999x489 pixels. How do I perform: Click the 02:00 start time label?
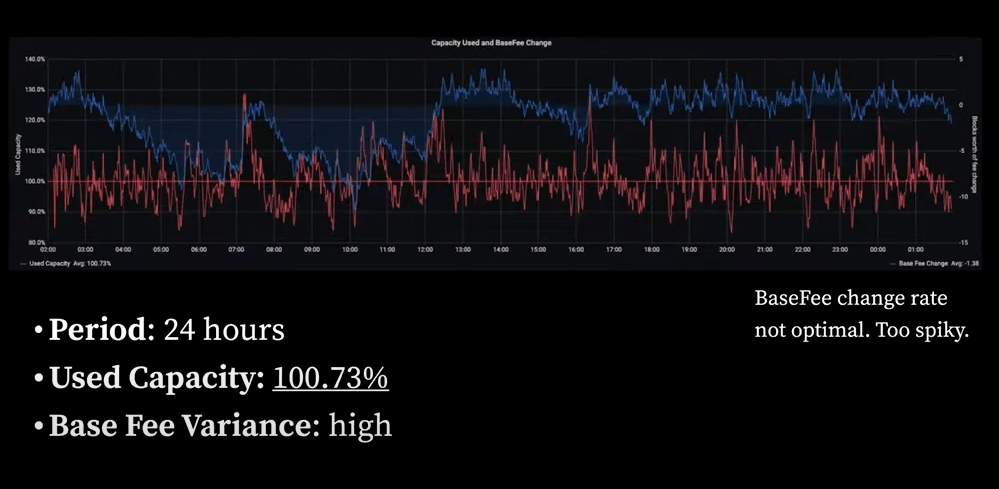[47, 249]
